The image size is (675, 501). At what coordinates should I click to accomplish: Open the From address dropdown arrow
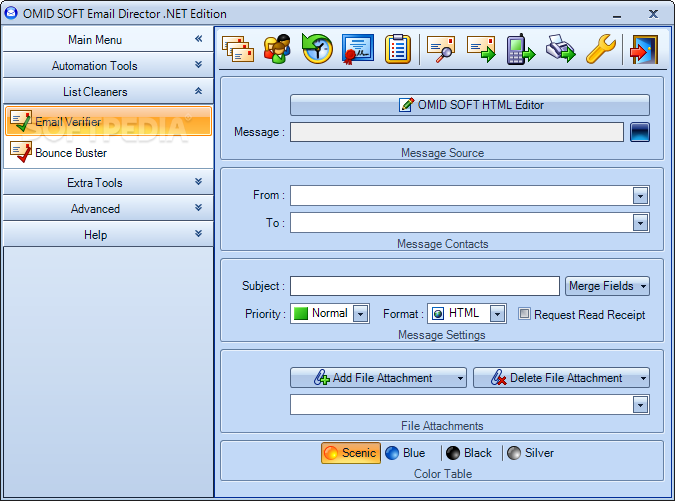[641, 196]
